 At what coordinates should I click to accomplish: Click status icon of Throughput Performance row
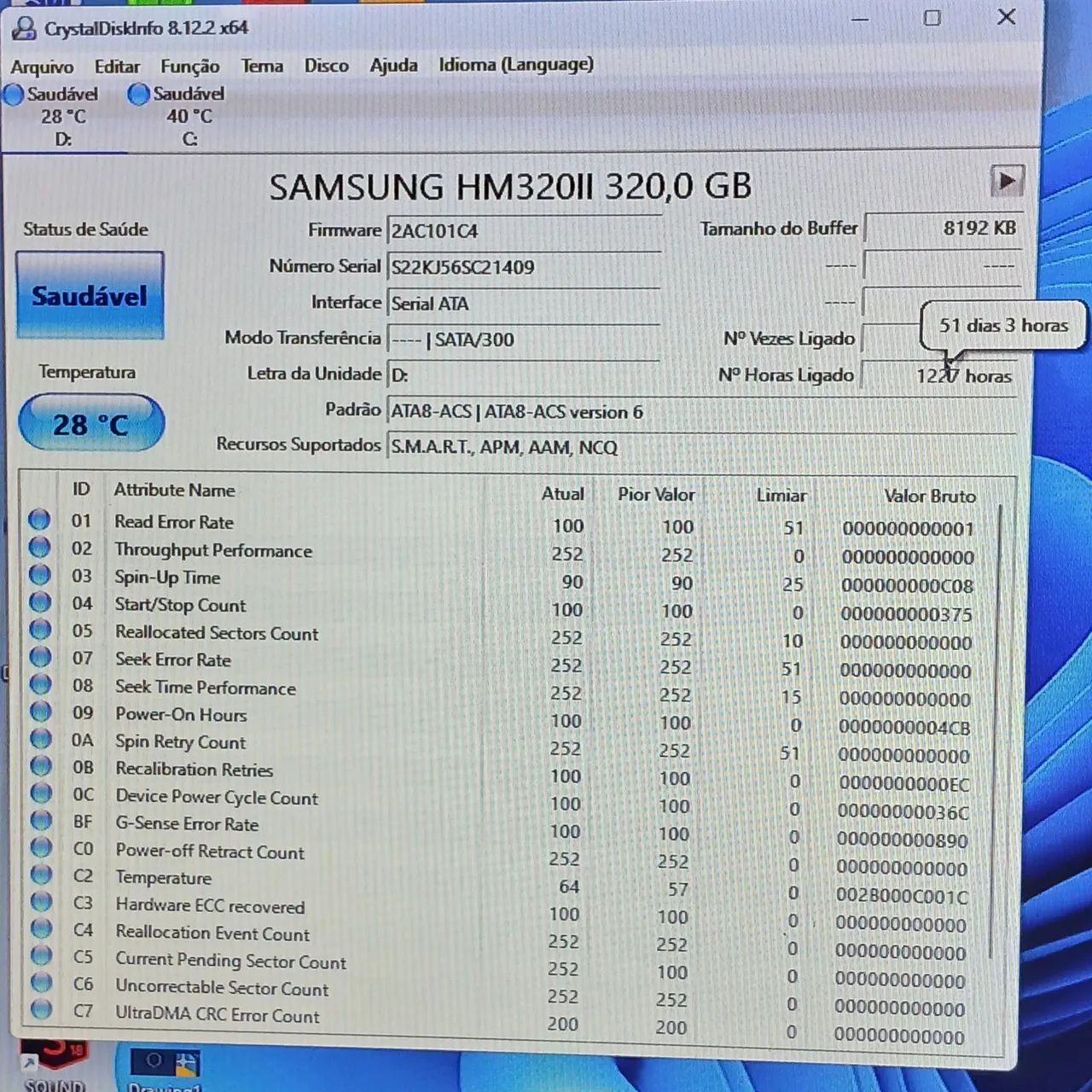pyautogui.click(x=39, y=547)
